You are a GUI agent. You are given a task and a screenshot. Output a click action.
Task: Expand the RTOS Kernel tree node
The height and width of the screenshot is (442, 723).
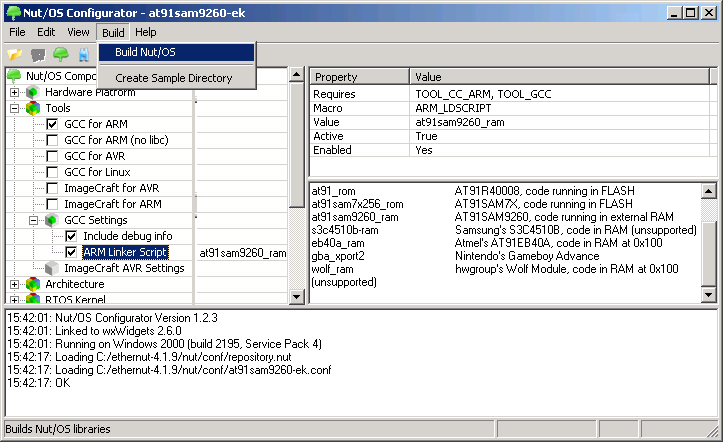(x=14, y=300)
